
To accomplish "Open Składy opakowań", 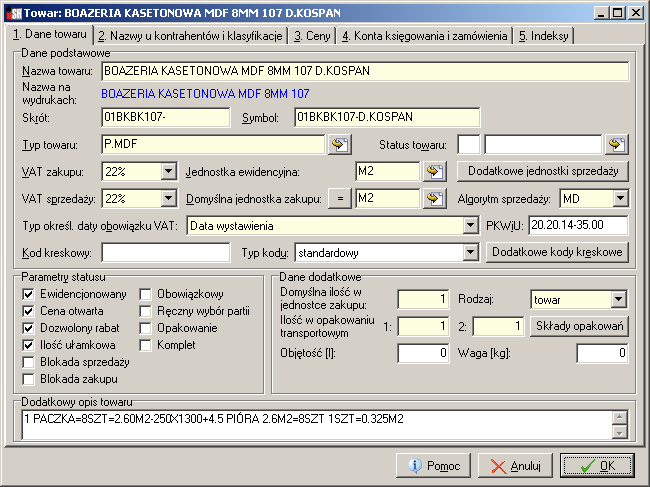I will 579,326.
